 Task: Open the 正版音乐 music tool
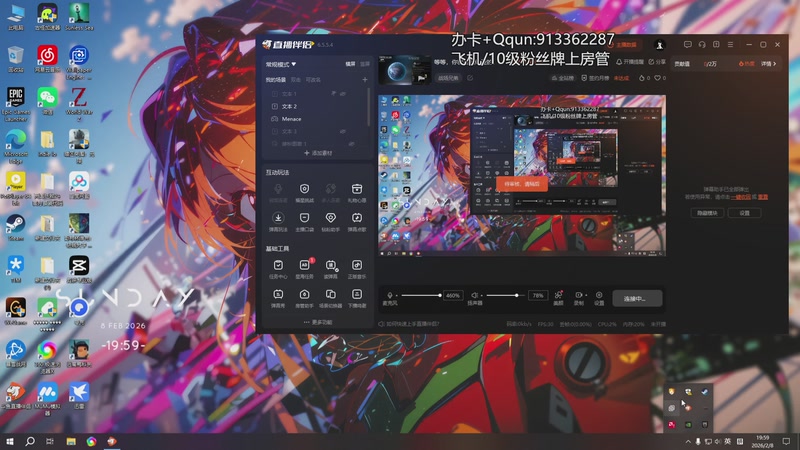(357, 269)
